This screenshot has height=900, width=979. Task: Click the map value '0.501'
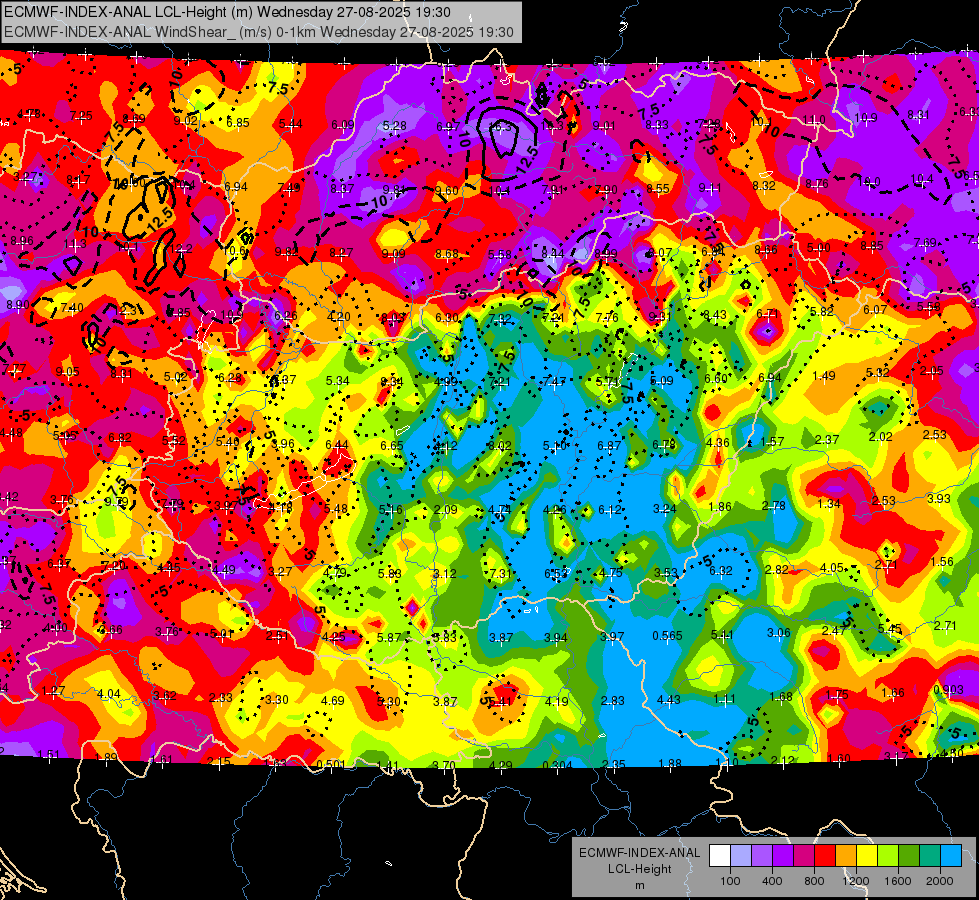332,765
